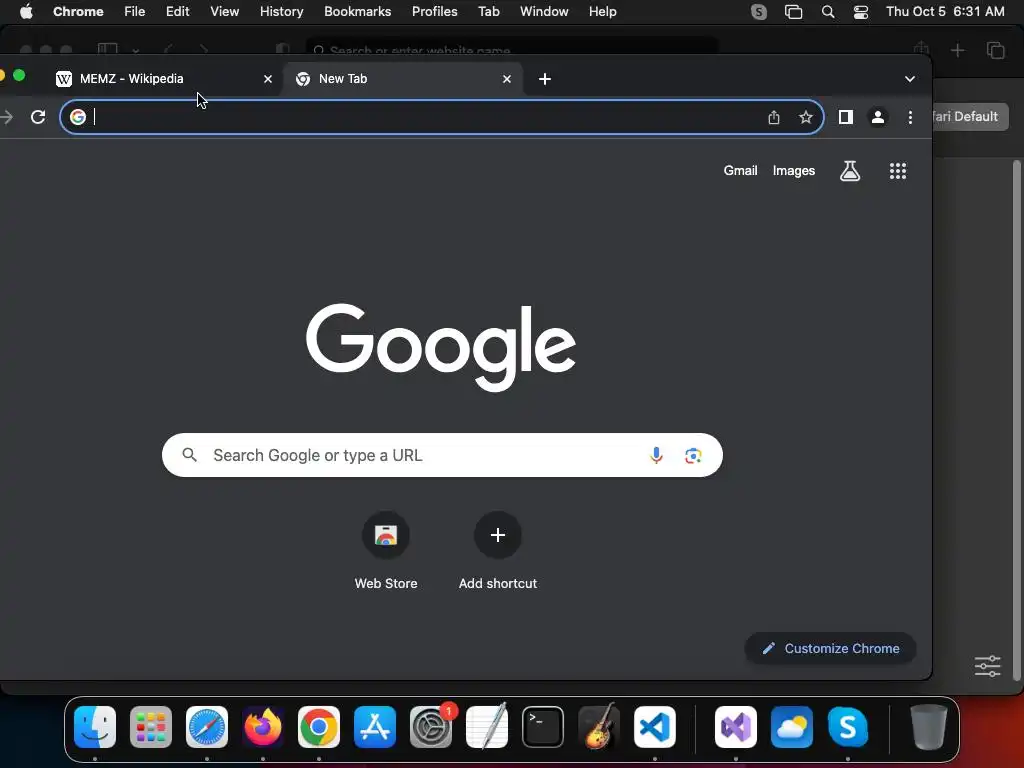The height and width of the screenshot is (768, 1024).
Task: Focus the Chrome address bar
Action: [x=441, y=117]
